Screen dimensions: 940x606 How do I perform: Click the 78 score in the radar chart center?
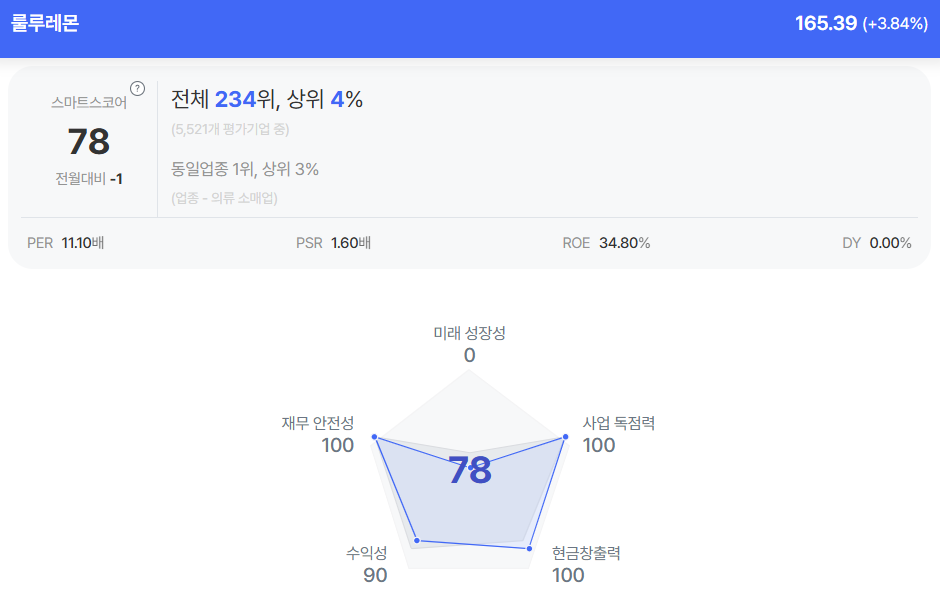click(x=469, y=470)
